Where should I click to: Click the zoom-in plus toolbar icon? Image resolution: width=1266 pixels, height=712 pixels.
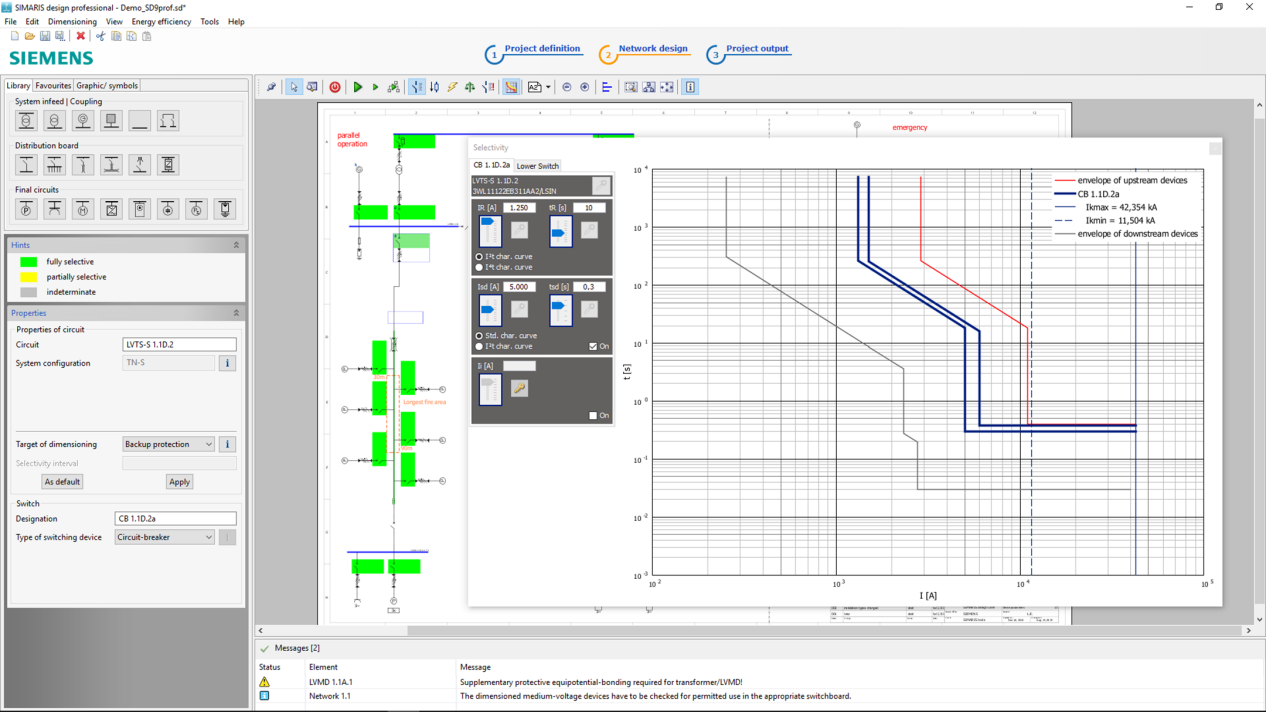click(x=585, y=88)
